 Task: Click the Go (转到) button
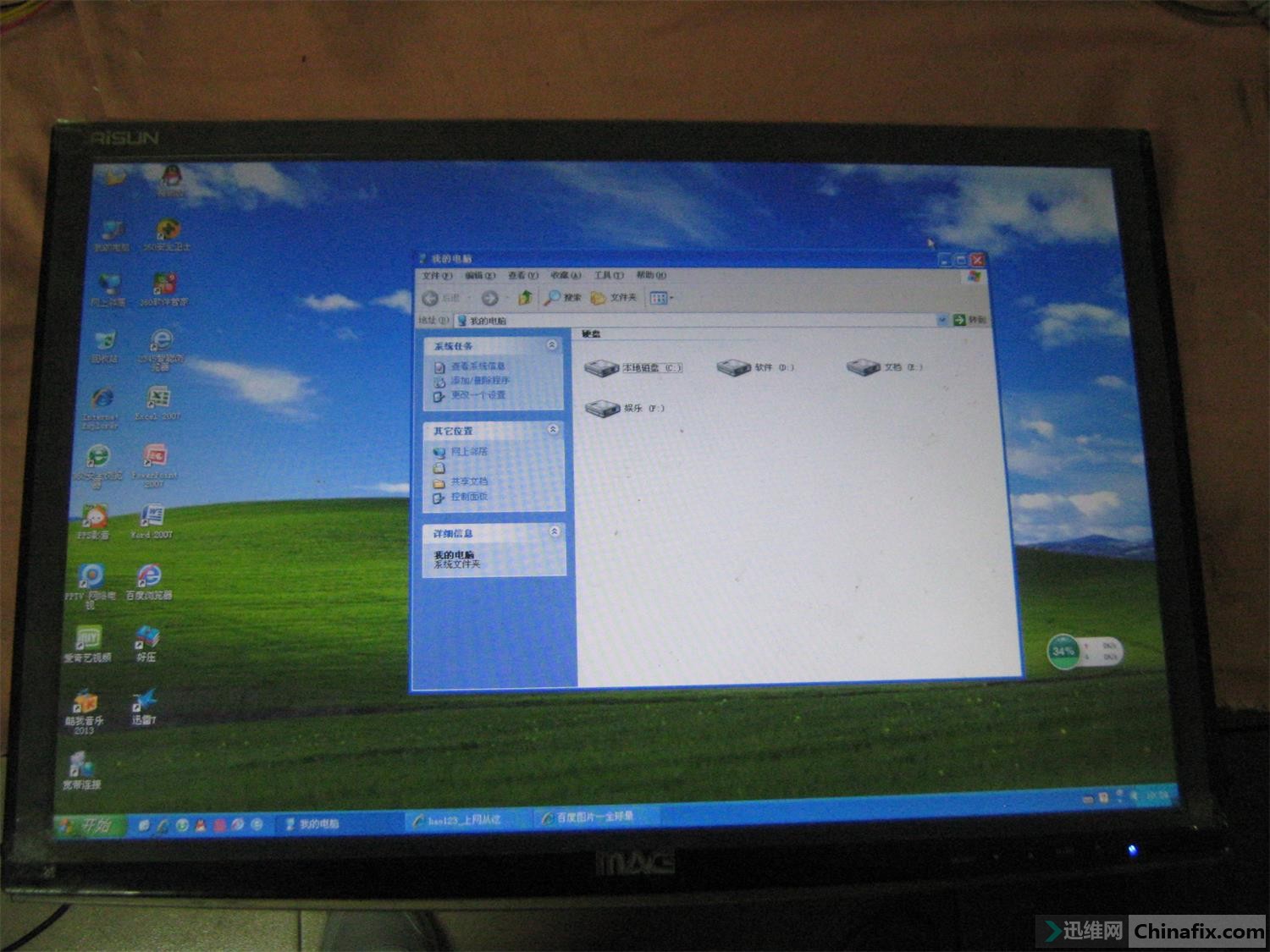click(970, 320)
